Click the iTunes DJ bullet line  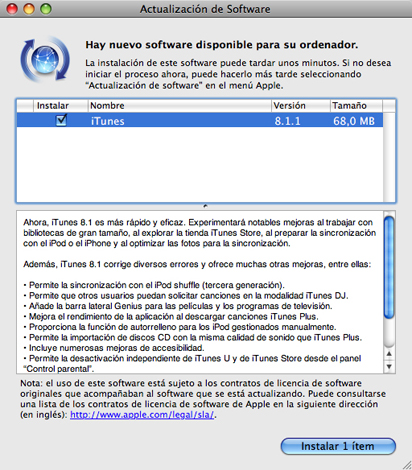pyautogui.click(x=186, y=296)
